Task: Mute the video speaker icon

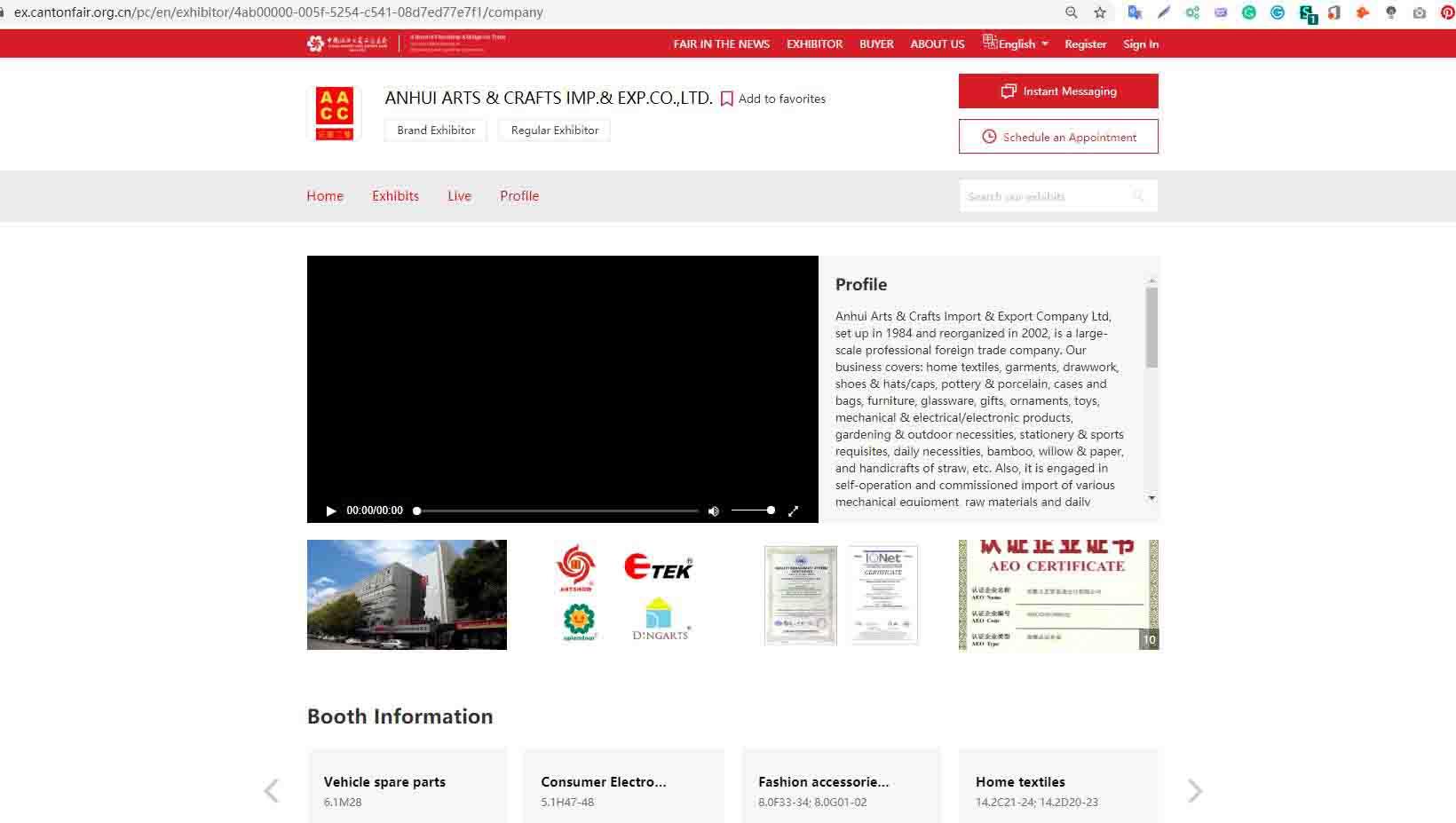Action: [x=713, y=510]
